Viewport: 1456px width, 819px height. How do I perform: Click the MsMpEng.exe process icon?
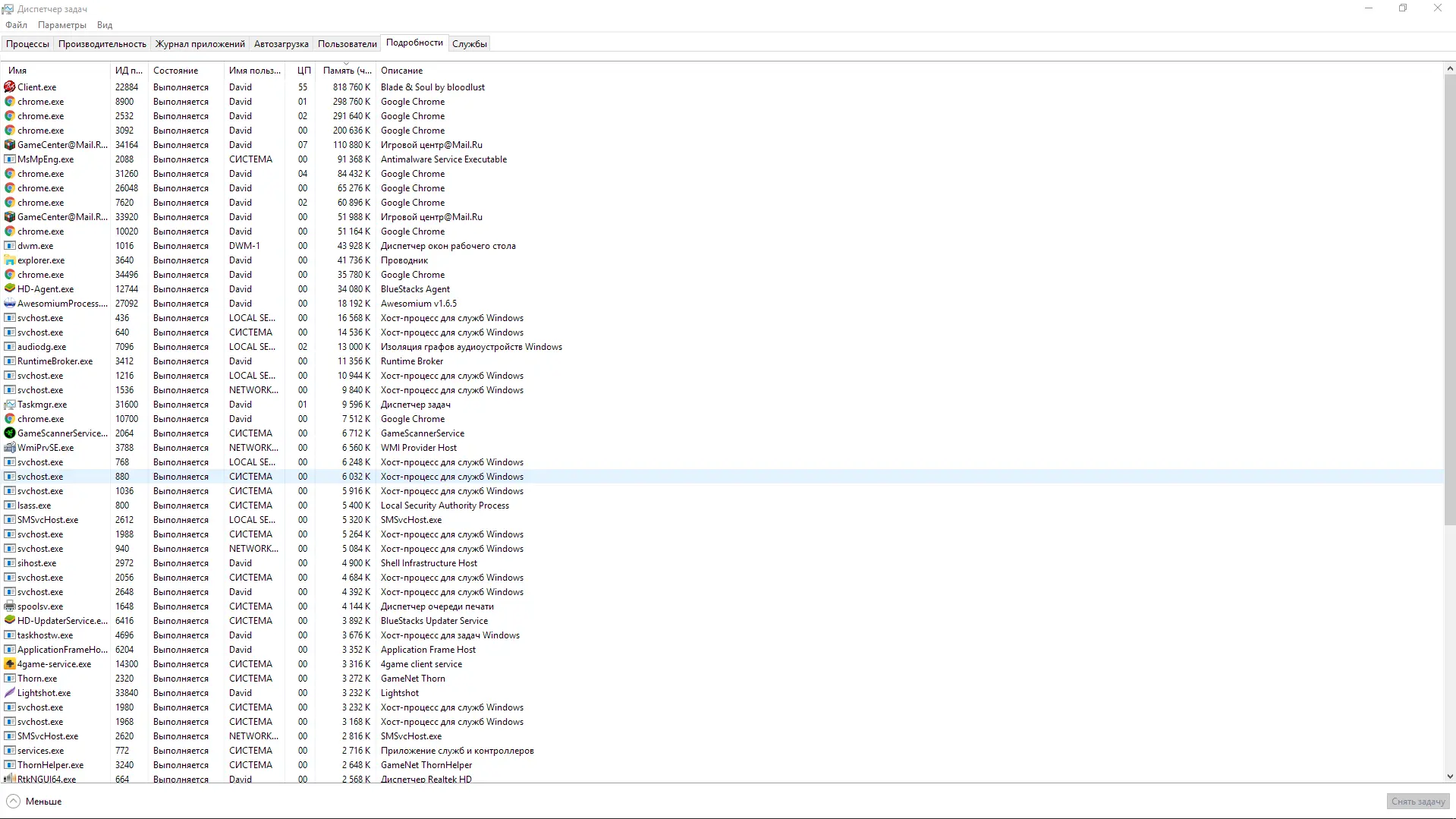tap(10, 159)
